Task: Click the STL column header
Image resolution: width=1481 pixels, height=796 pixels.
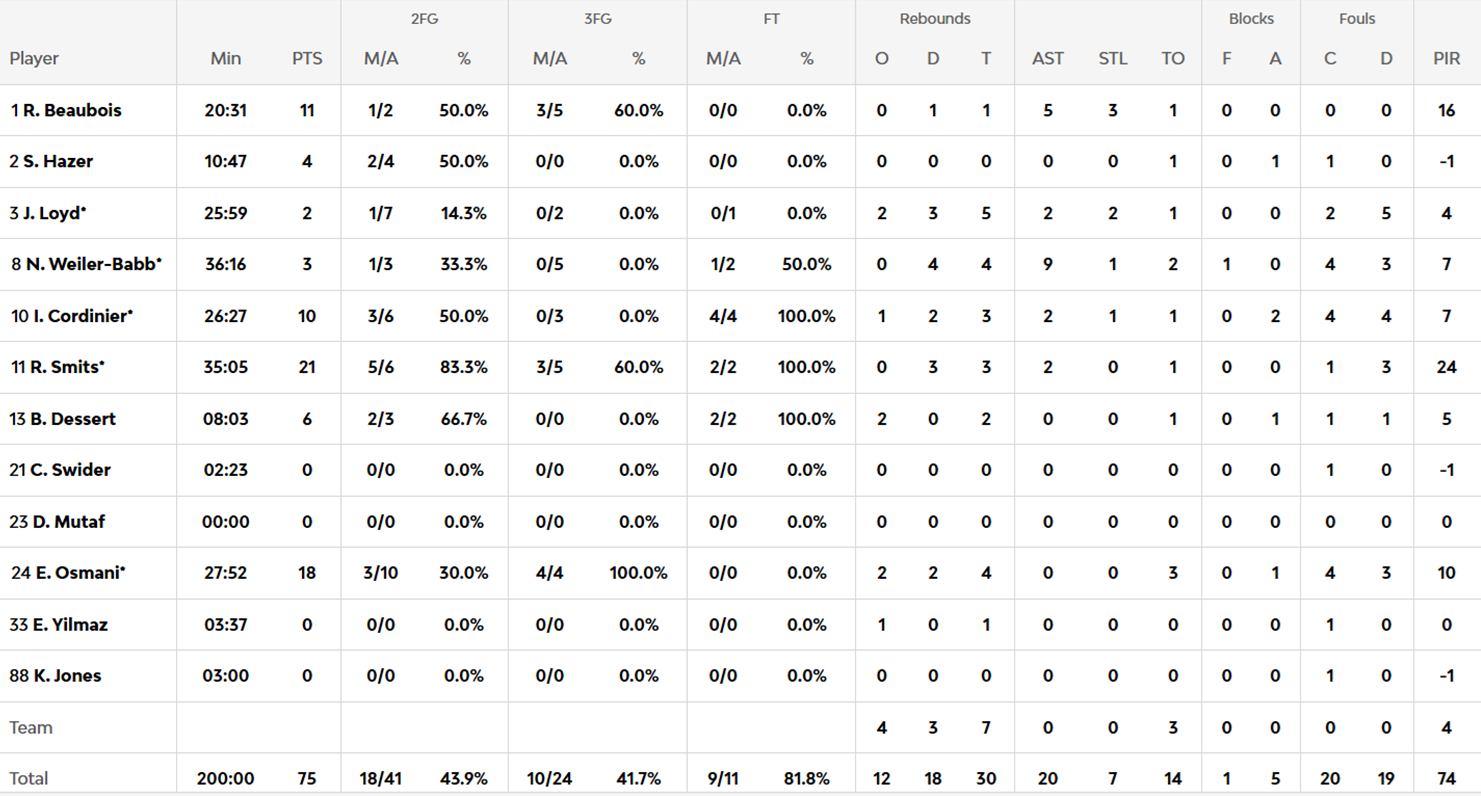Action: coord(1112,58)
